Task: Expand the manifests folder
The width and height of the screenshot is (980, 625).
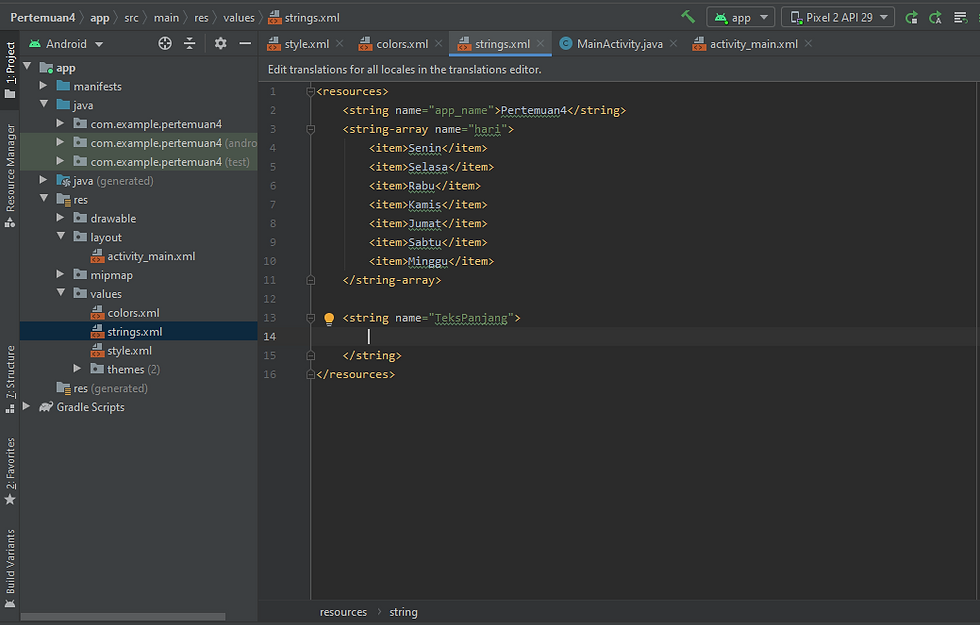Action: (43, 86)
